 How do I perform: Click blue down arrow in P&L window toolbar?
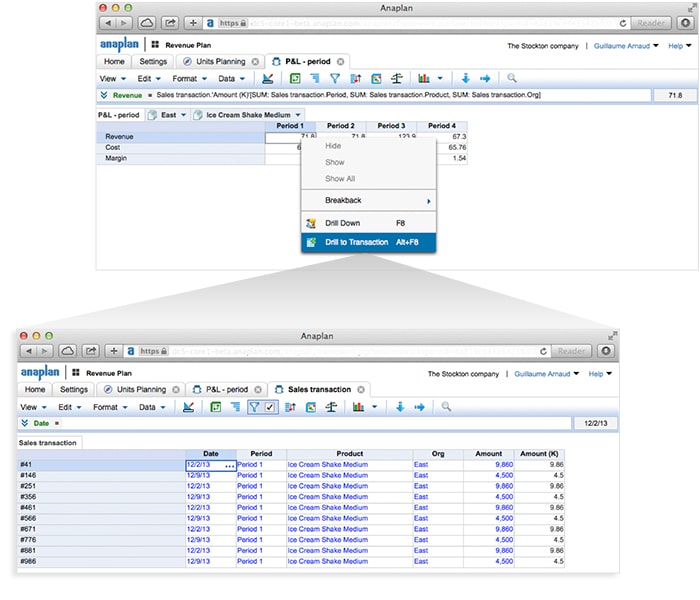466,79
